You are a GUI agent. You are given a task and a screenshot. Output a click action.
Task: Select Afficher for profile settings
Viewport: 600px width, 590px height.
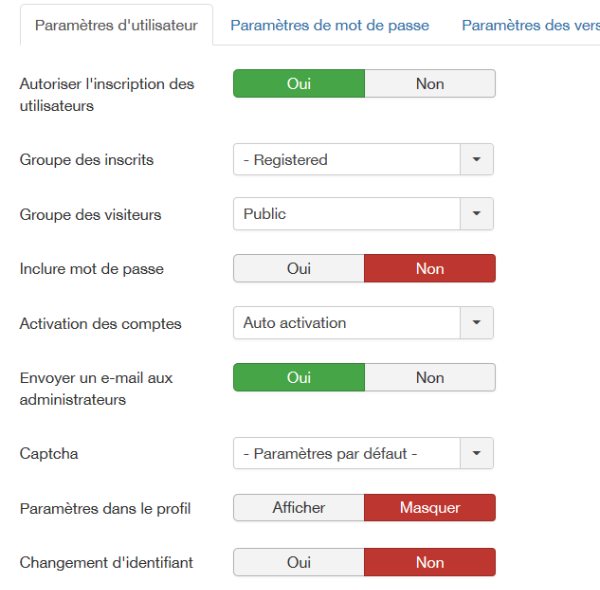click(x=299, y=508)
